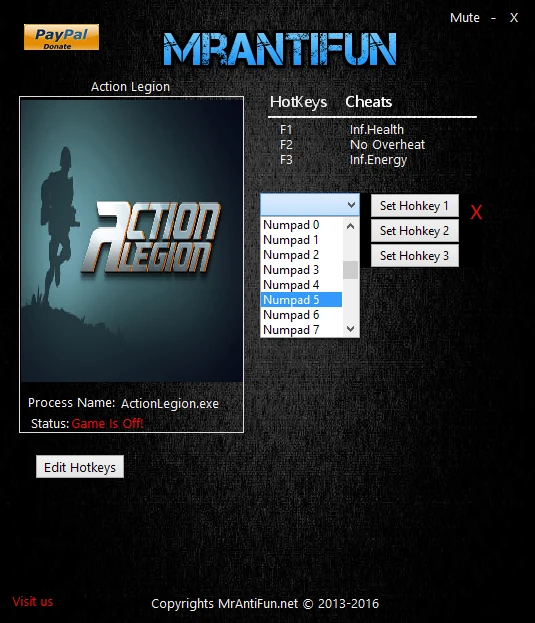Screen dimensions: 535x623
Task: Click the F3 hotkey text
Action: (x=286, y=160)
